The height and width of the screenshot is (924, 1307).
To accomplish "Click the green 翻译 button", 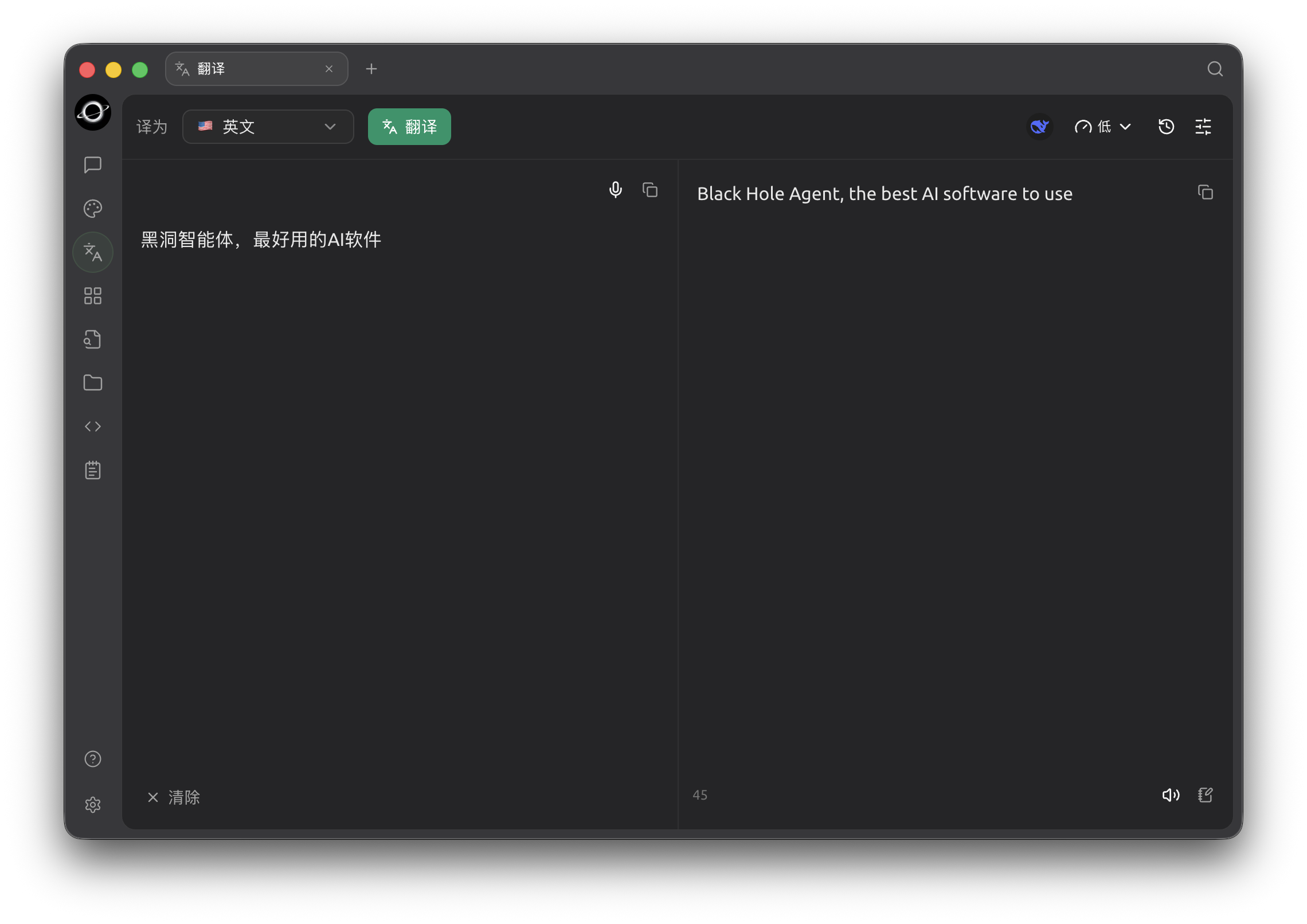I will (409, 127).
